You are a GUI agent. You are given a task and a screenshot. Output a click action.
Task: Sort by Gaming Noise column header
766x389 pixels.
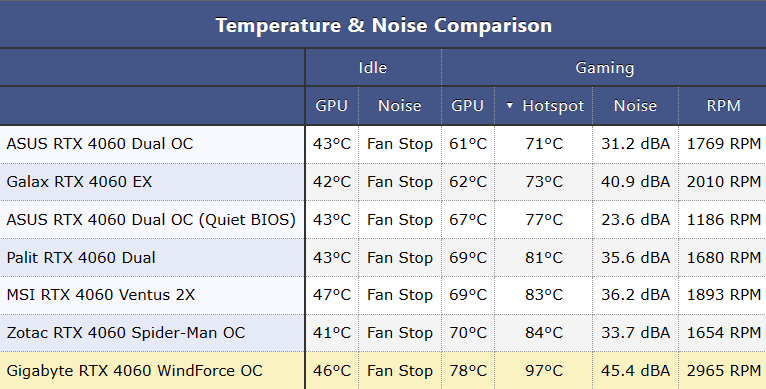[635, 106]
